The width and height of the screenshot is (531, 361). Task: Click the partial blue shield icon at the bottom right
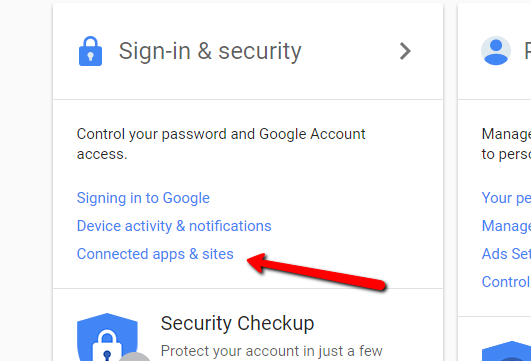506,351
